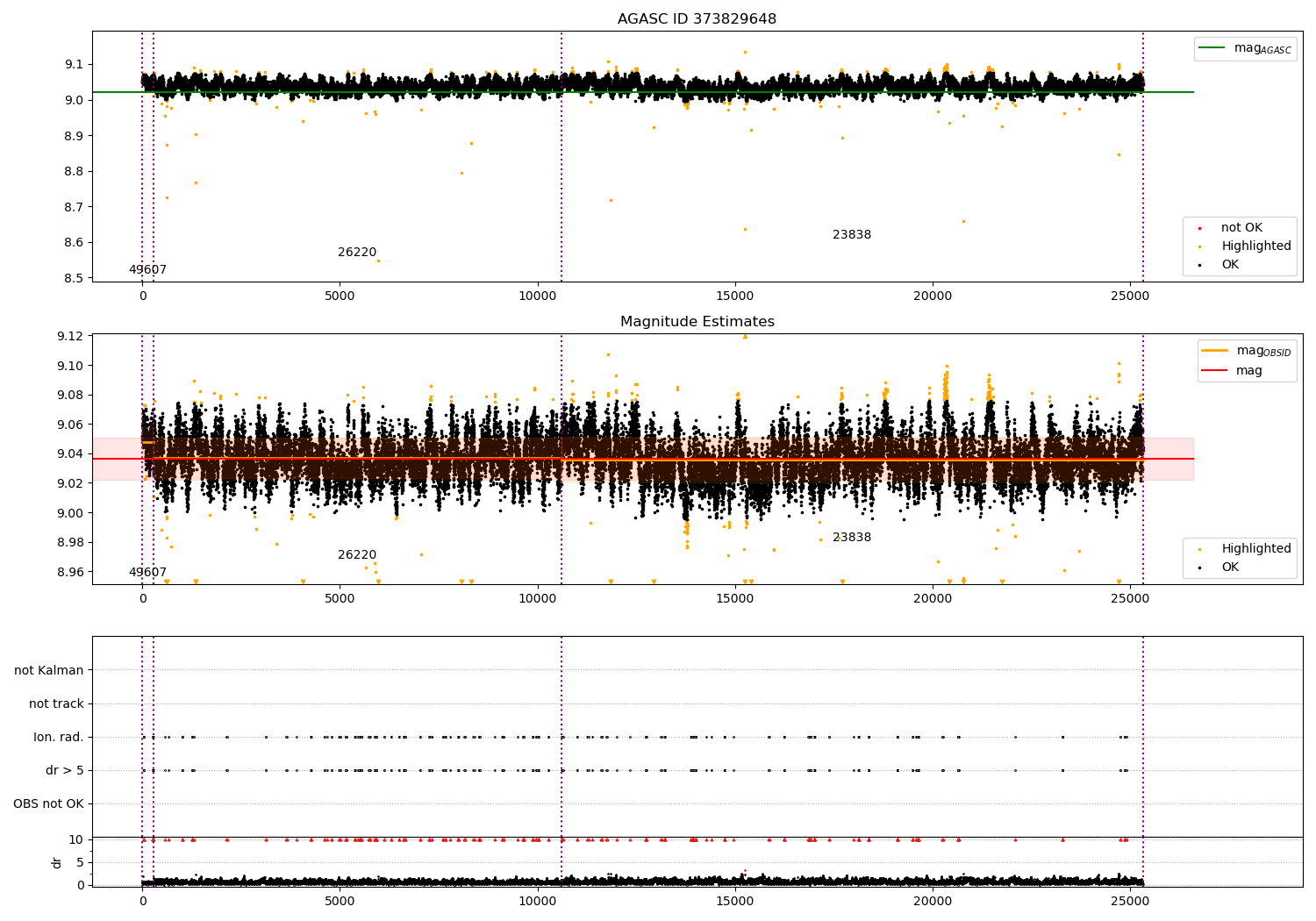Click the 'not Kalman' row label
The height and width of the screenshot is (921, 1316).
coord(49,671)
